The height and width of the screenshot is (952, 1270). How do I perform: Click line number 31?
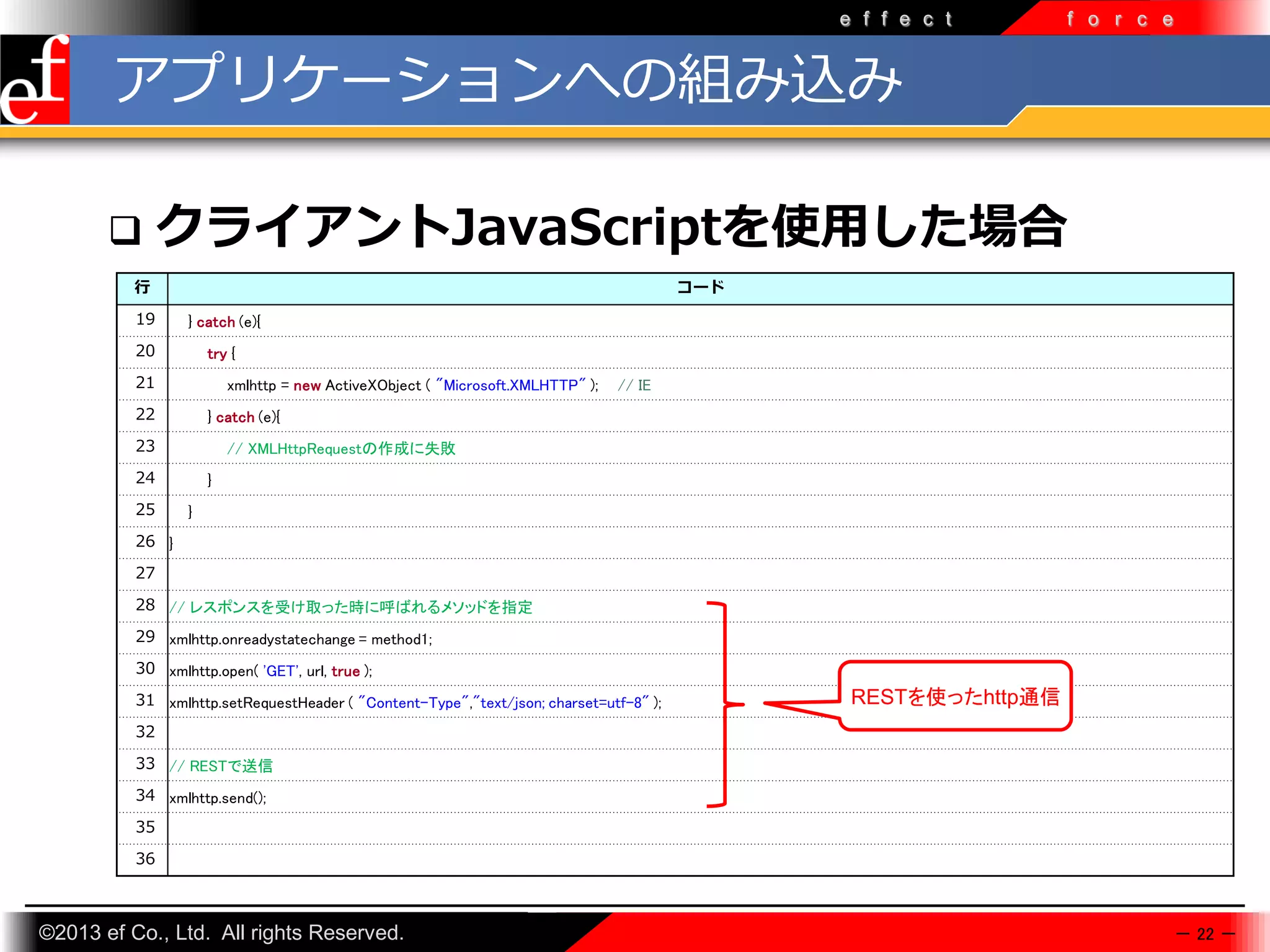(x=145, y=700)
